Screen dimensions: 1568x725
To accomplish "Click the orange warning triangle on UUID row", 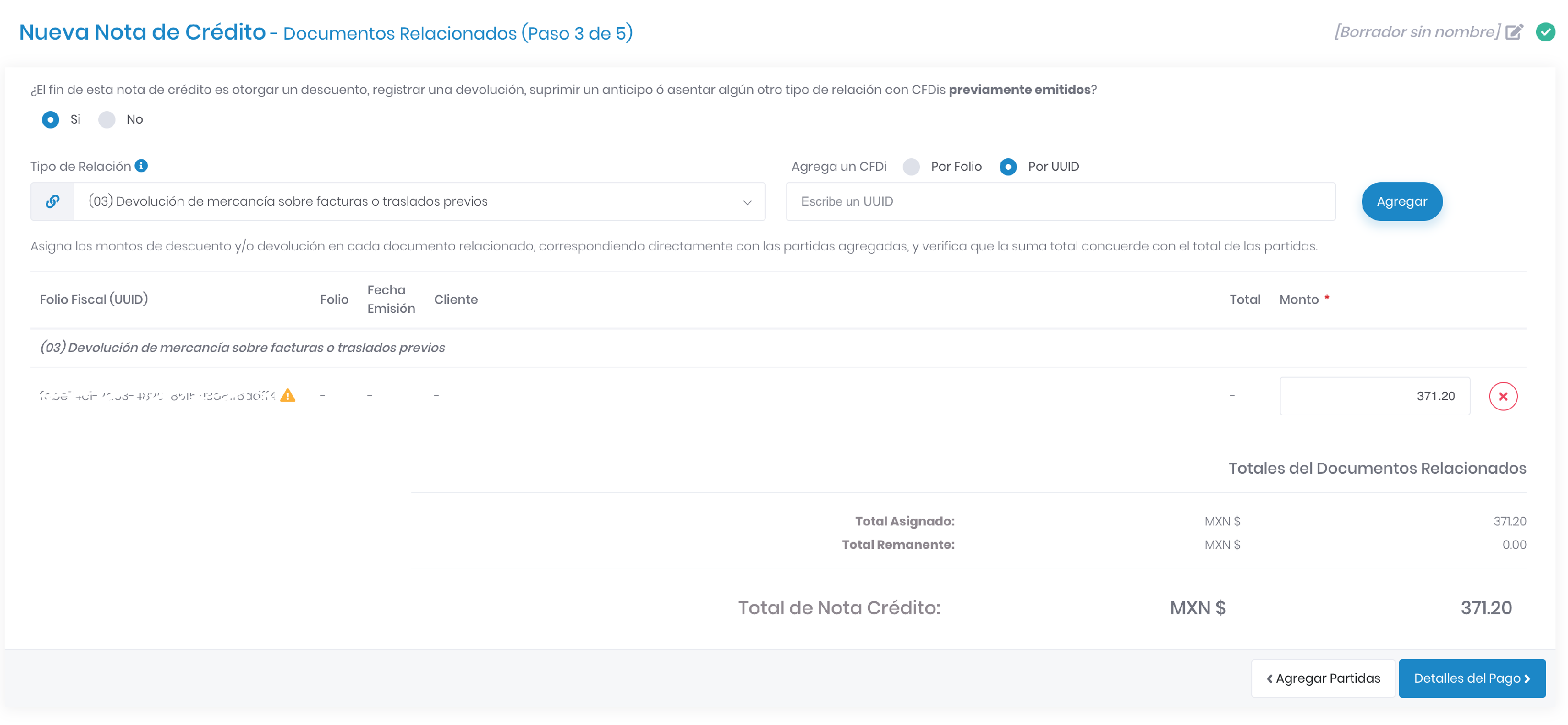I will 288,395.
